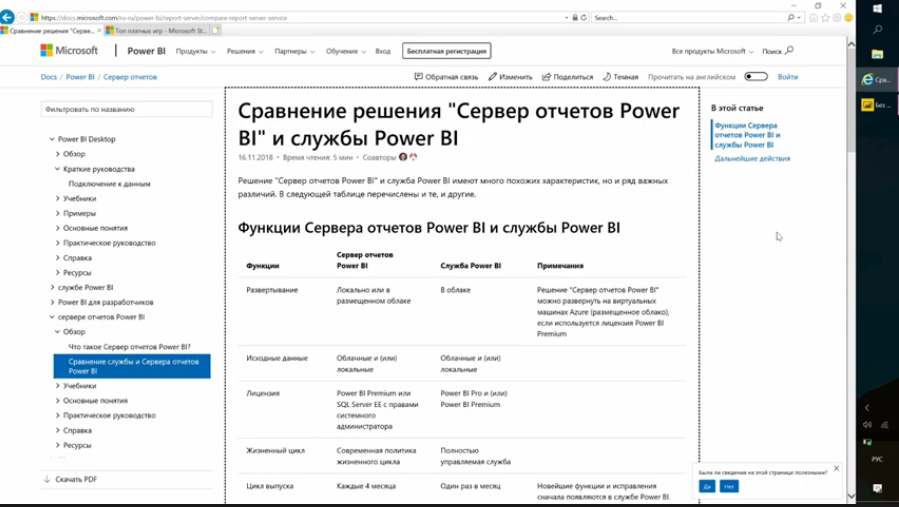
Task: Open the Search box dropdown arrow in the browser
Action: point(799,18)
